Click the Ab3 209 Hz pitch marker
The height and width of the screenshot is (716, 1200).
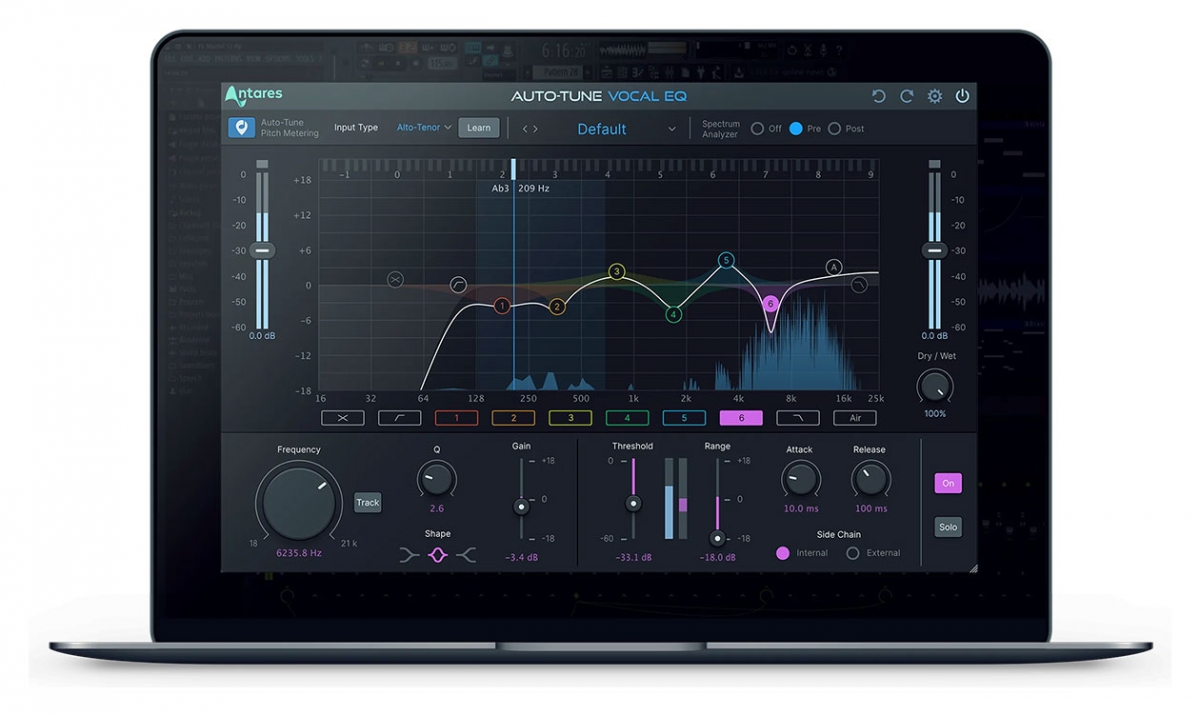pyautogui.click(x=521, y=188)
